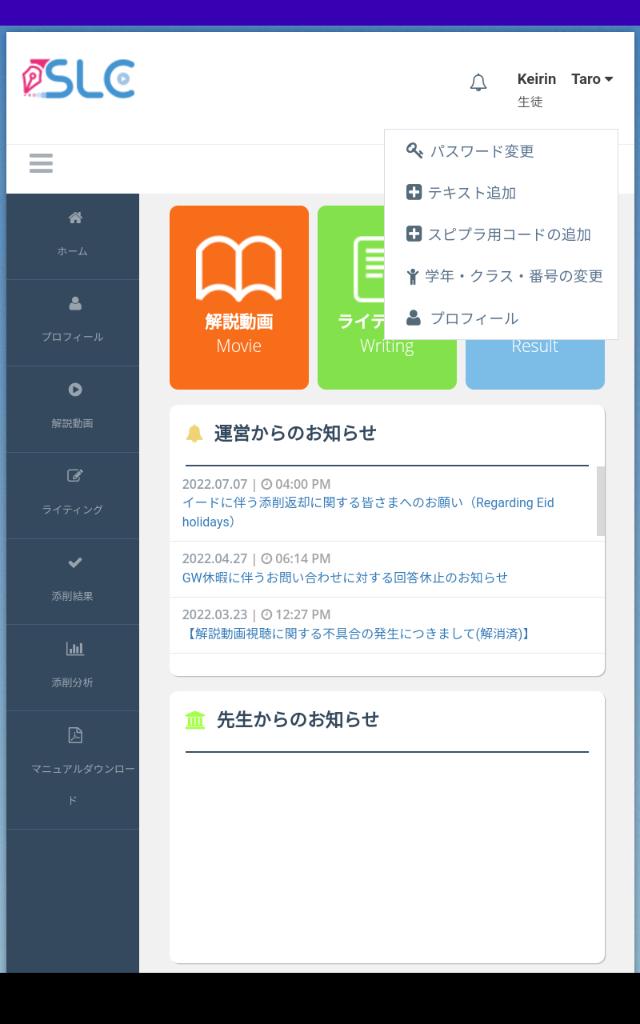Click the 2022.04.27 06:14 PM timestamp
This screenshot has width=640, height=1024.
click(x=256, y=559)
